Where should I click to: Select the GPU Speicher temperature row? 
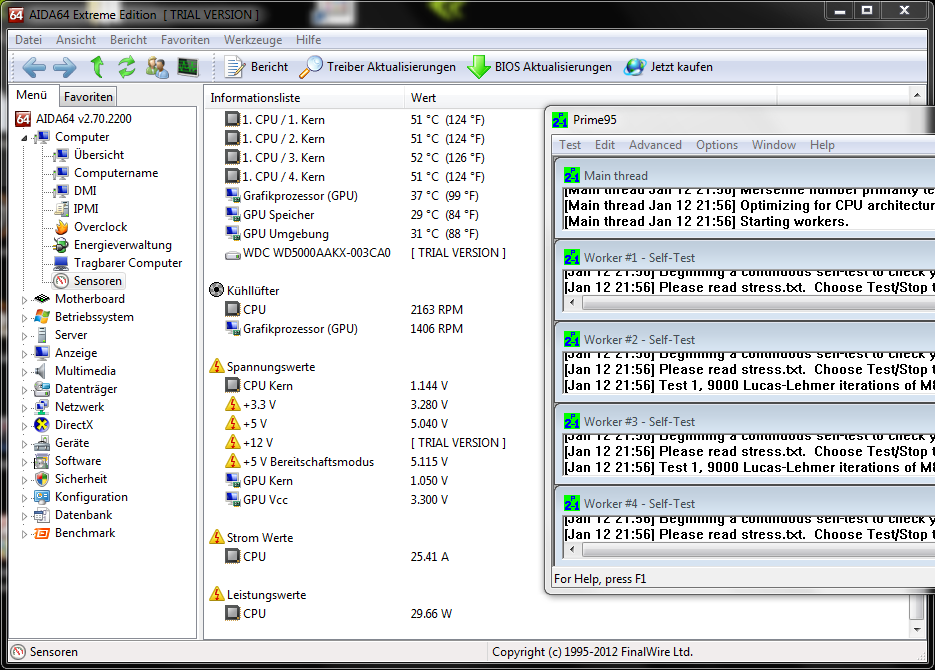[x=352, y=215]
